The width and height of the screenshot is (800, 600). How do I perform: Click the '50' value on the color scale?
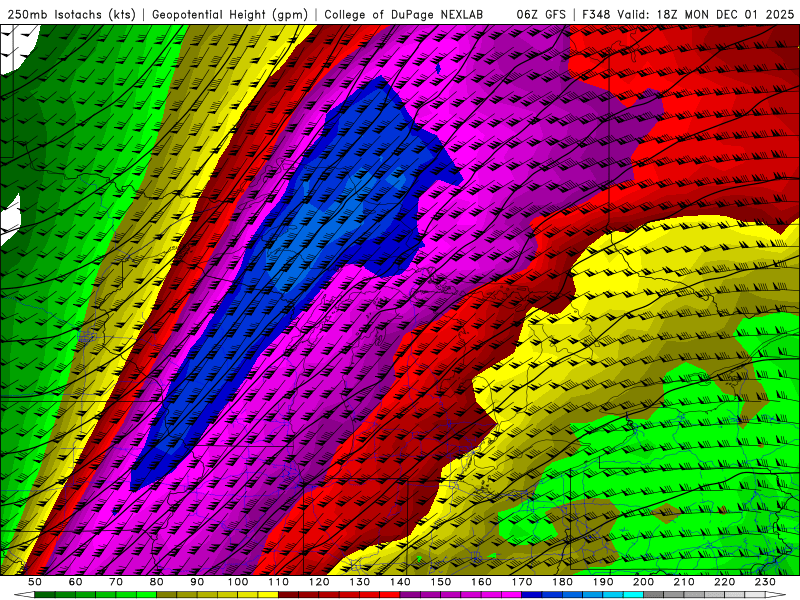(x=34, y=582)
